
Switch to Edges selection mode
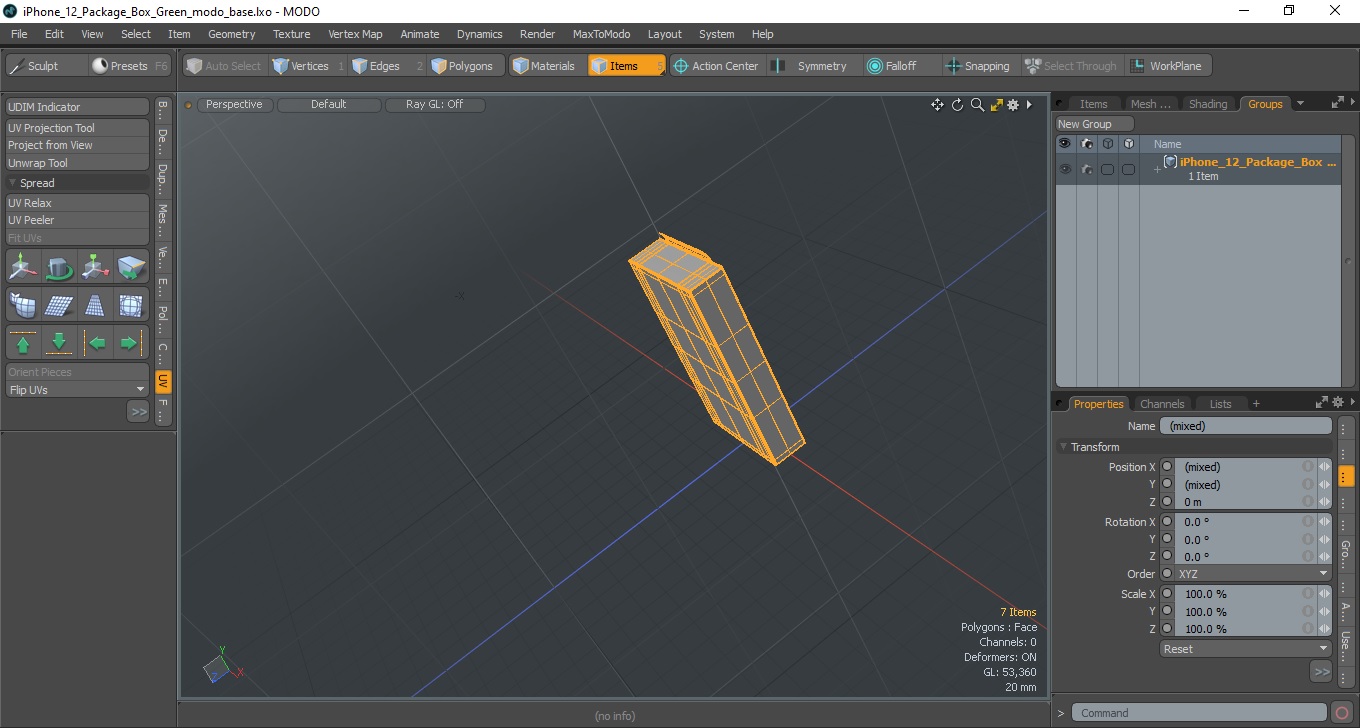pos(387,66)
